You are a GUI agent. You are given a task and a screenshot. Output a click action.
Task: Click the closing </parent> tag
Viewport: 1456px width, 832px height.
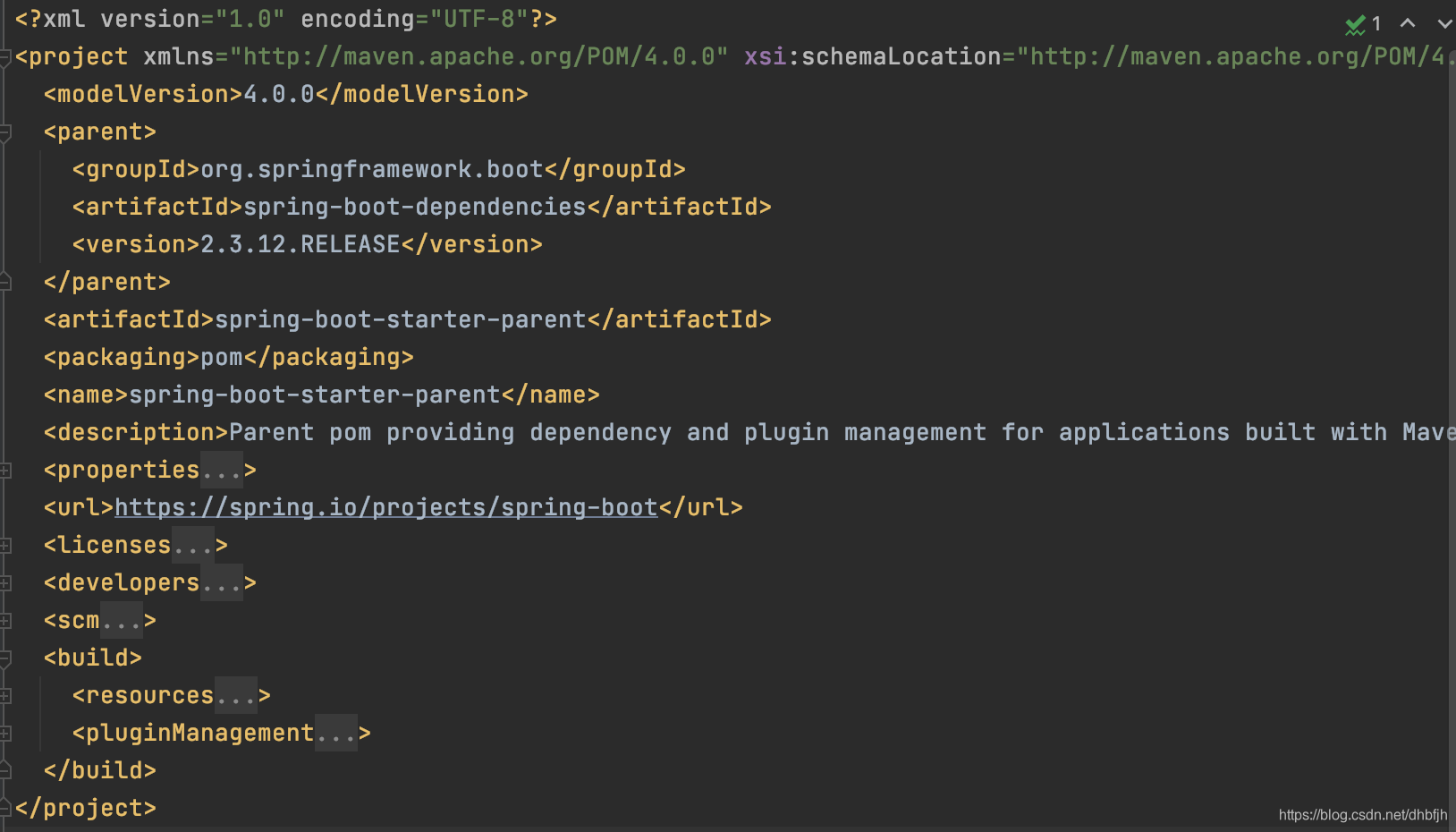point(107,282)
